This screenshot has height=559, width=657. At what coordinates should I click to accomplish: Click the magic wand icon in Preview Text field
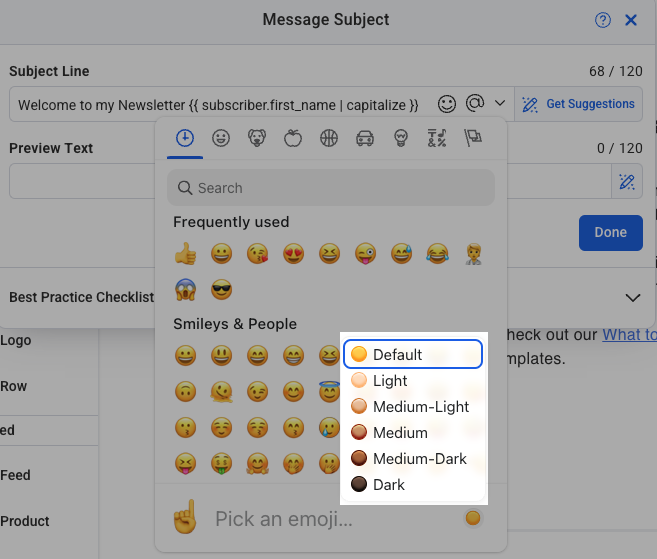[627, 182]
